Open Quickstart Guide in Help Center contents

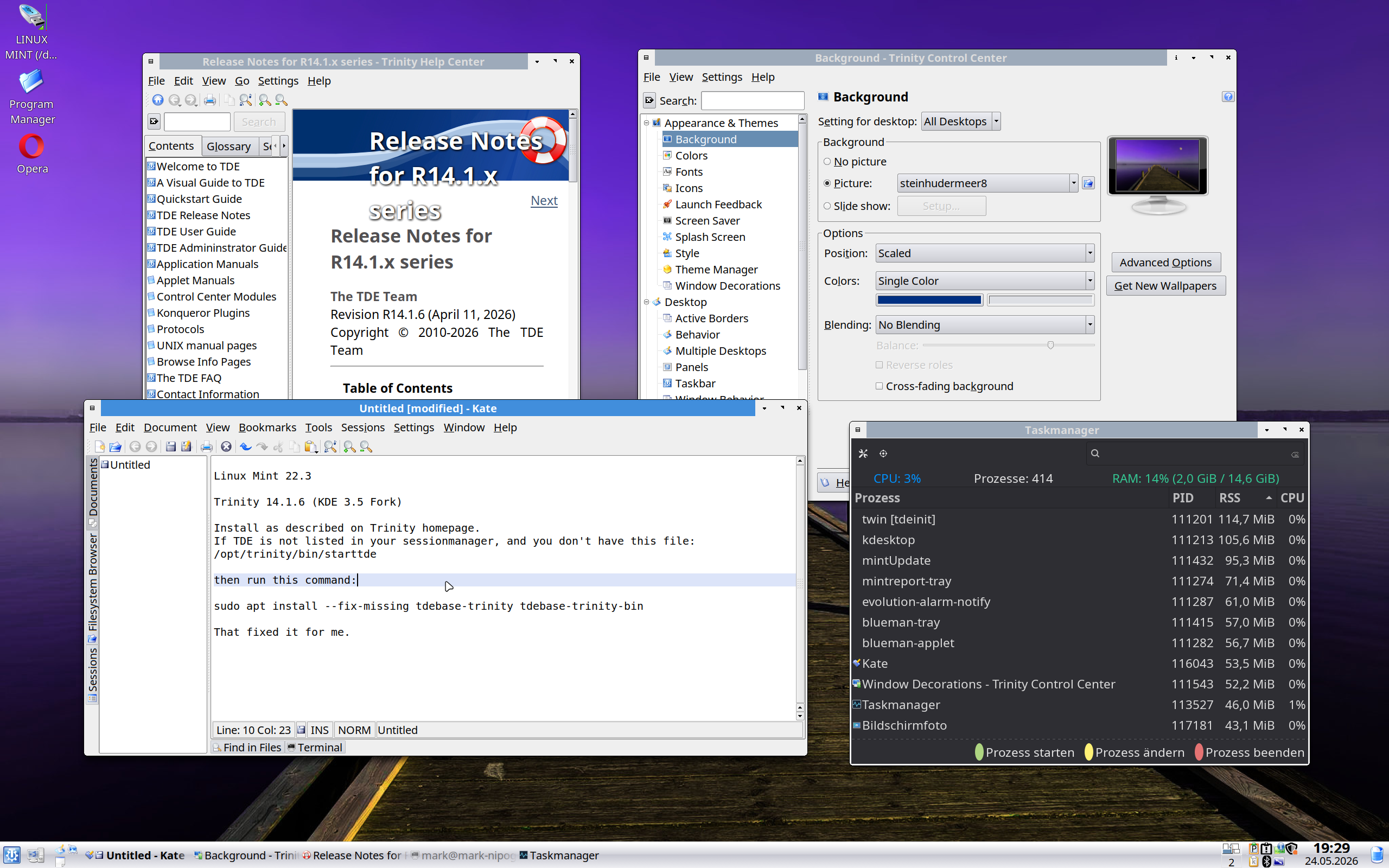click(x=199, y=199)
